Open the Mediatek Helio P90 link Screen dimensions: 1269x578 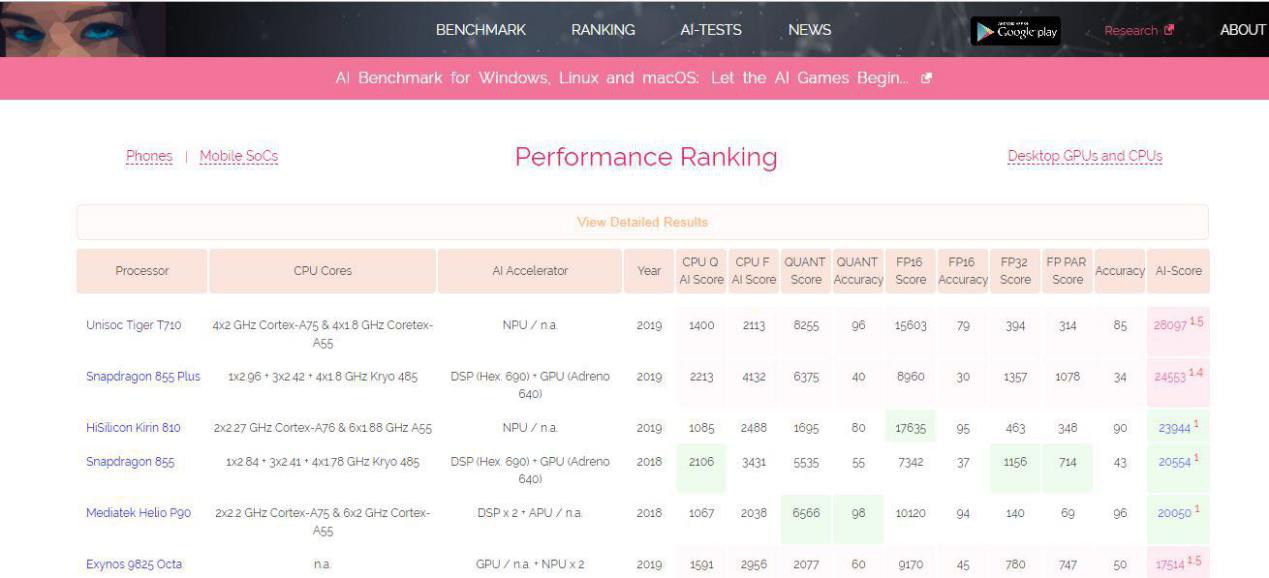pyautogui.click(x=138, y=513)
